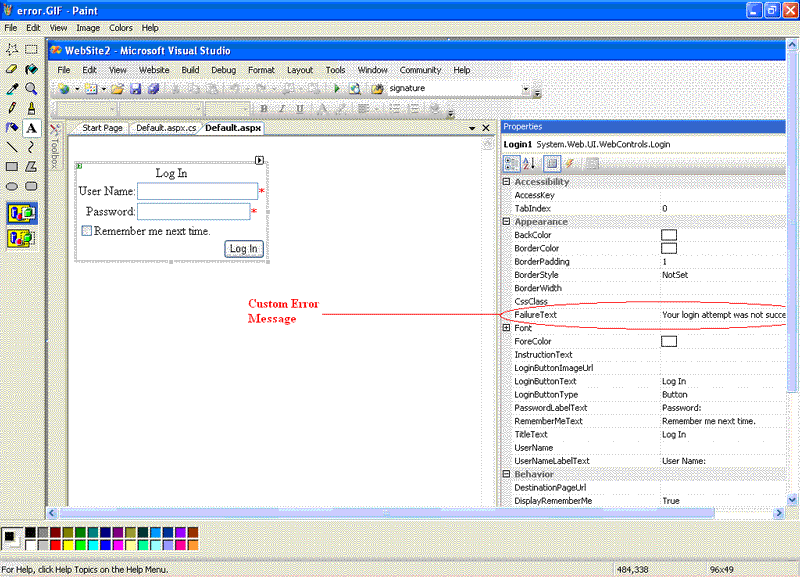
Task: Select the Free-Form Select tool in Paint
Action: click(12, 49)
